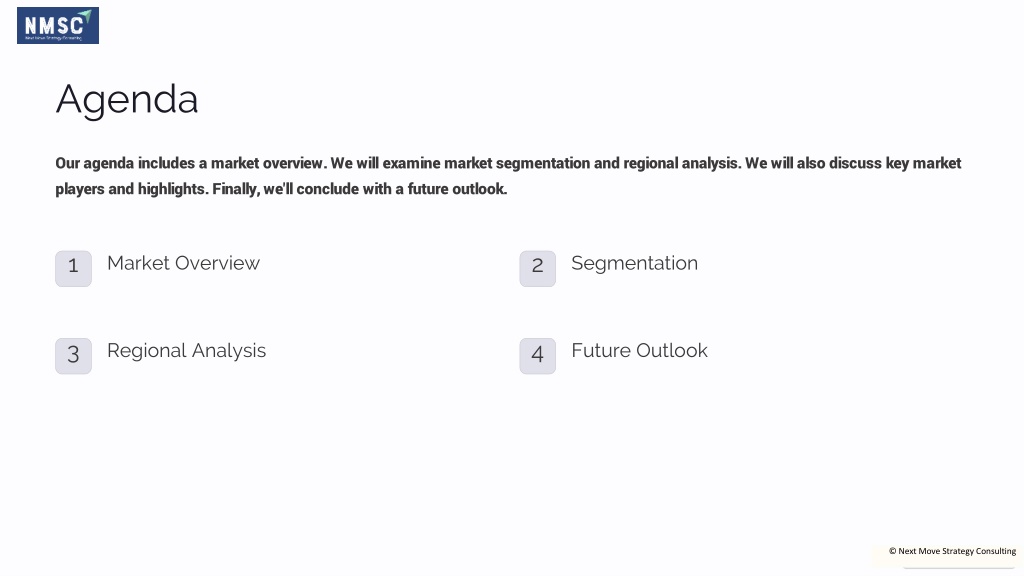Click the green paper plane in logo

pos(86,15)
